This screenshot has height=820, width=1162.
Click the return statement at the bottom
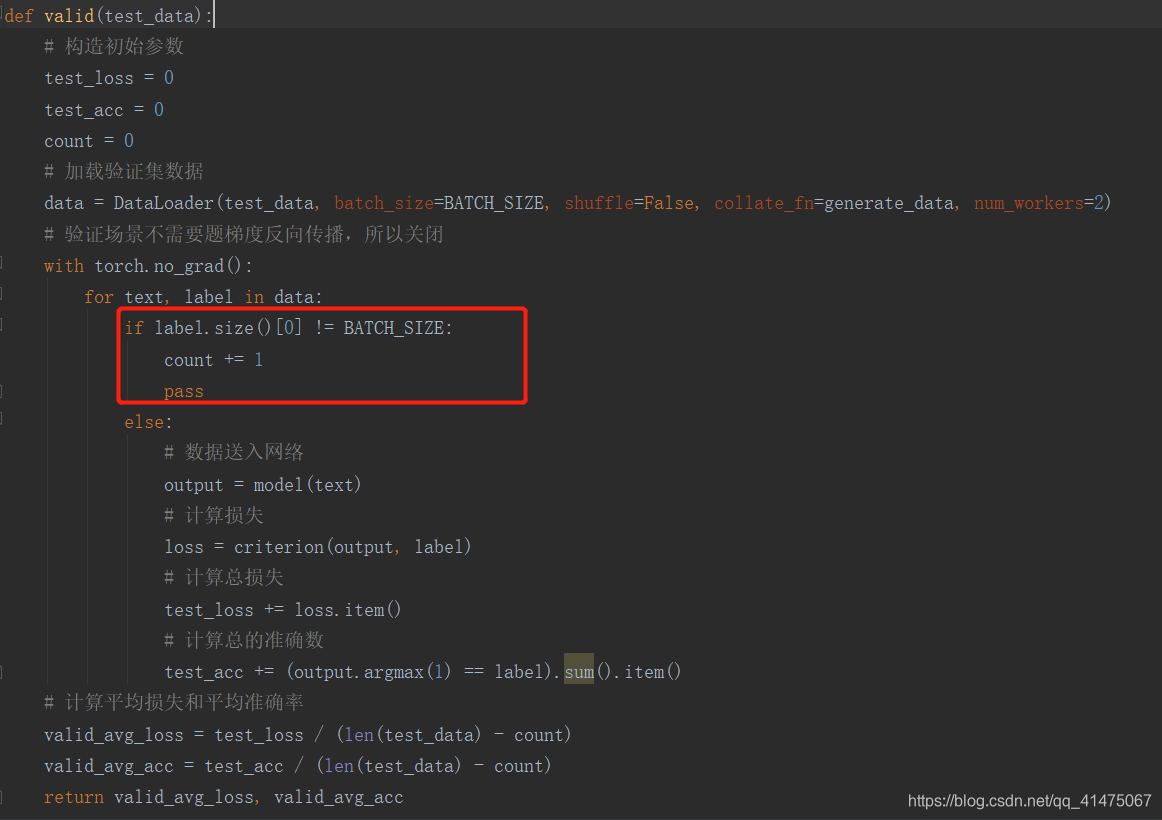(x=74, y=796)
